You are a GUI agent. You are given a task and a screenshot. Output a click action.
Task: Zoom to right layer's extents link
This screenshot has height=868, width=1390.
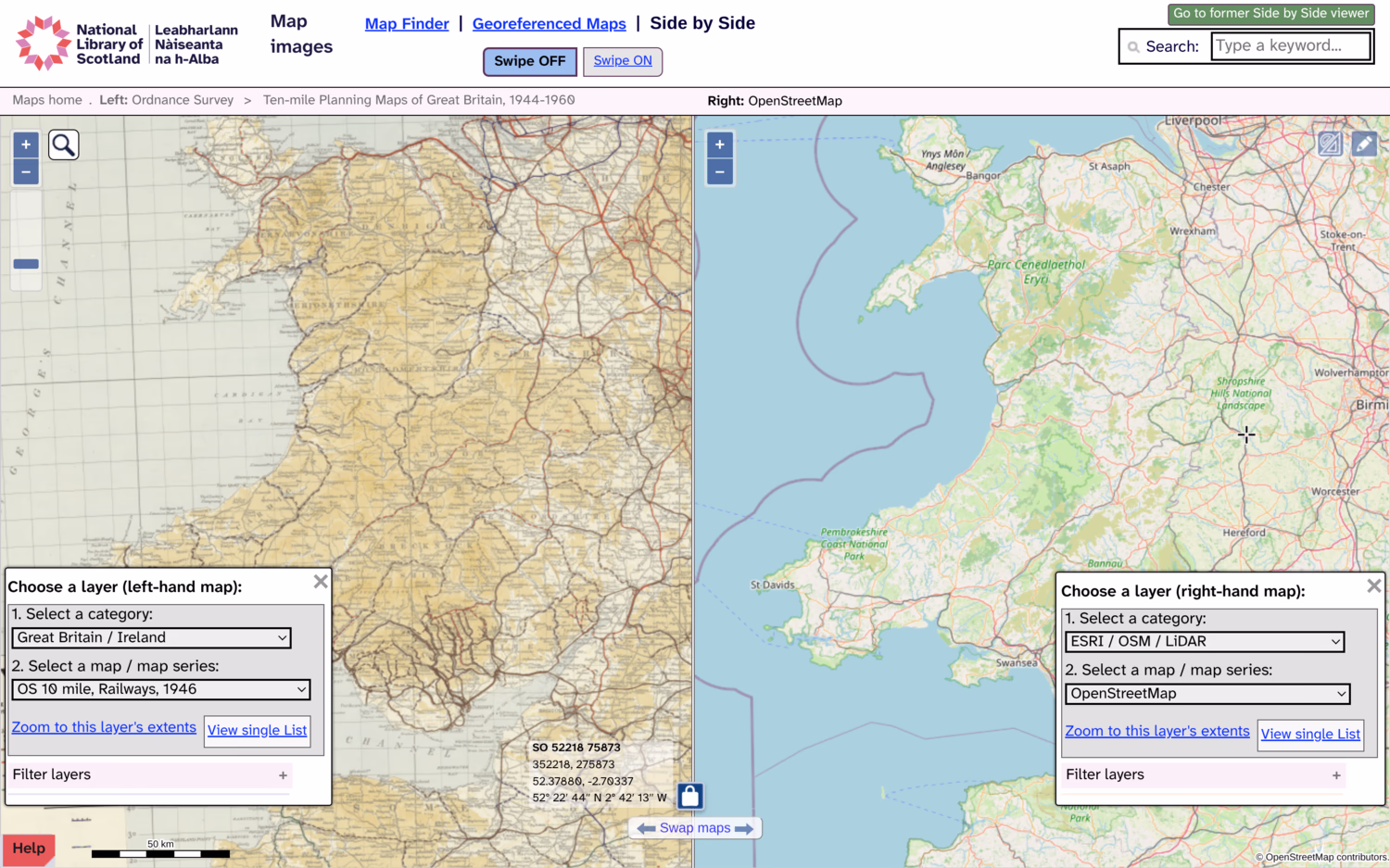click(1157, 731)
